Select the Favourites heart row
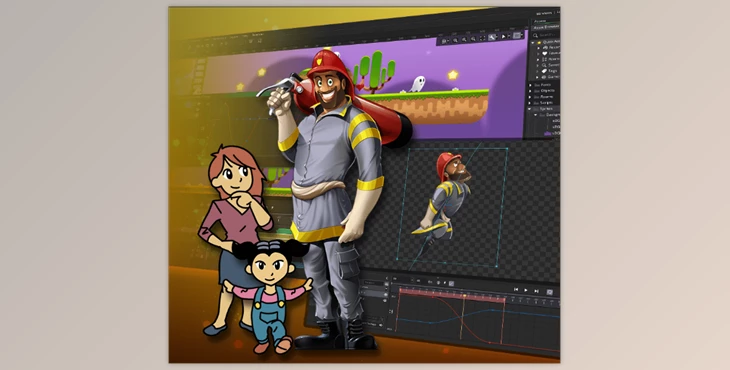 click(x=548, y=53)
